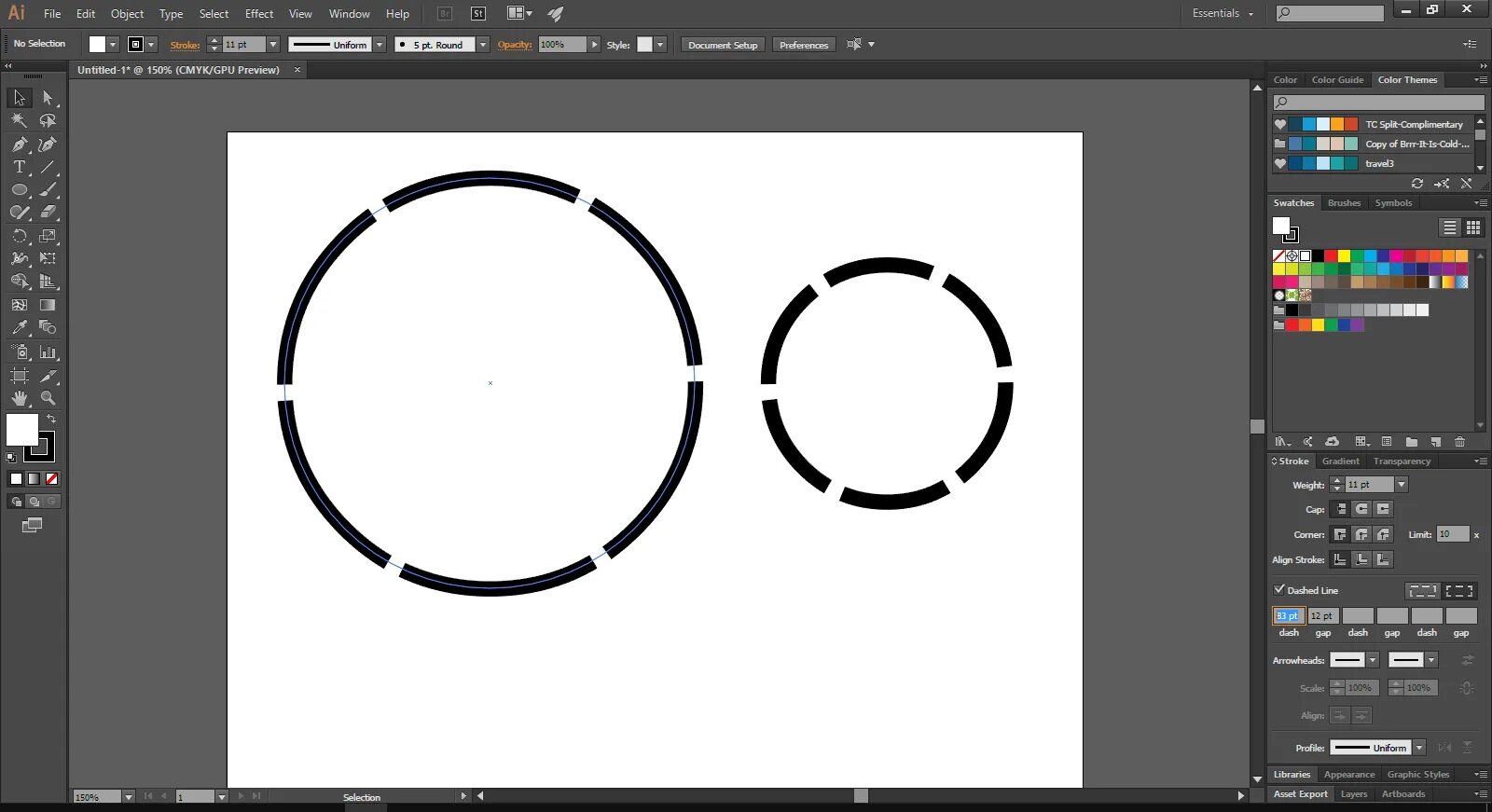1492x812 pixels.
Task: Click the first dash value field
Action: pos(1289,615)
